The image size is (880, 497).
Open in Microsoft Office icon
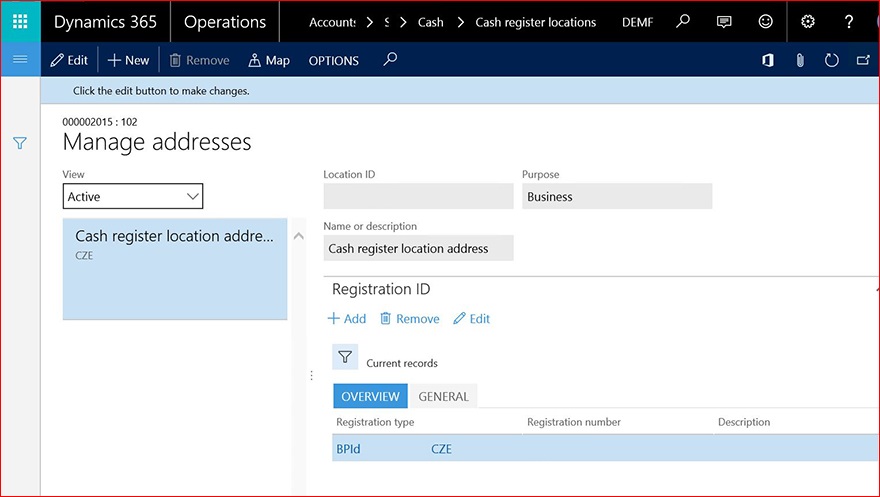click(x=768, y=60)
